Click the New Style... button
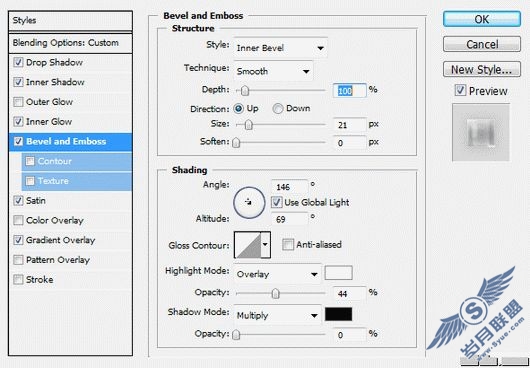Image resolution: width=530 pixels, height=368 pixels. coord(482,70)
